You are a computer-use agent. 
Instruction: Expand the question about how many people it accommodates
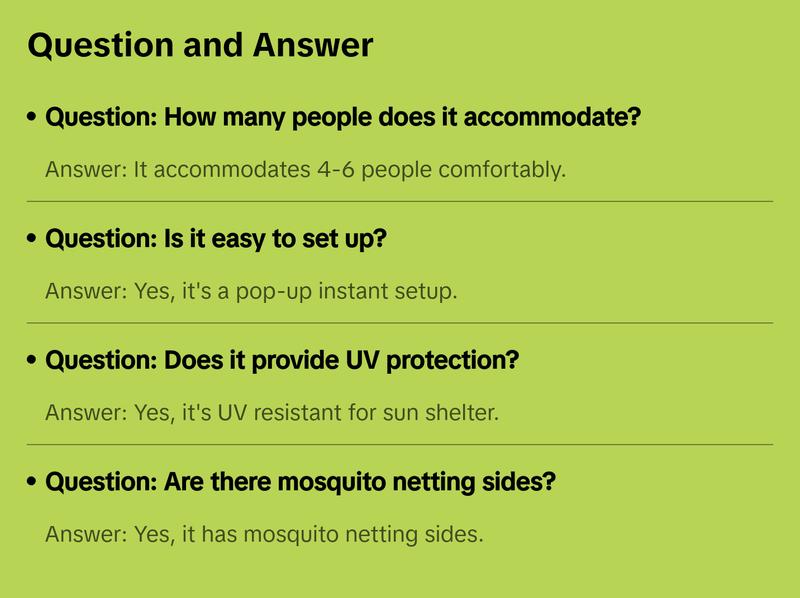click(343, 118)
